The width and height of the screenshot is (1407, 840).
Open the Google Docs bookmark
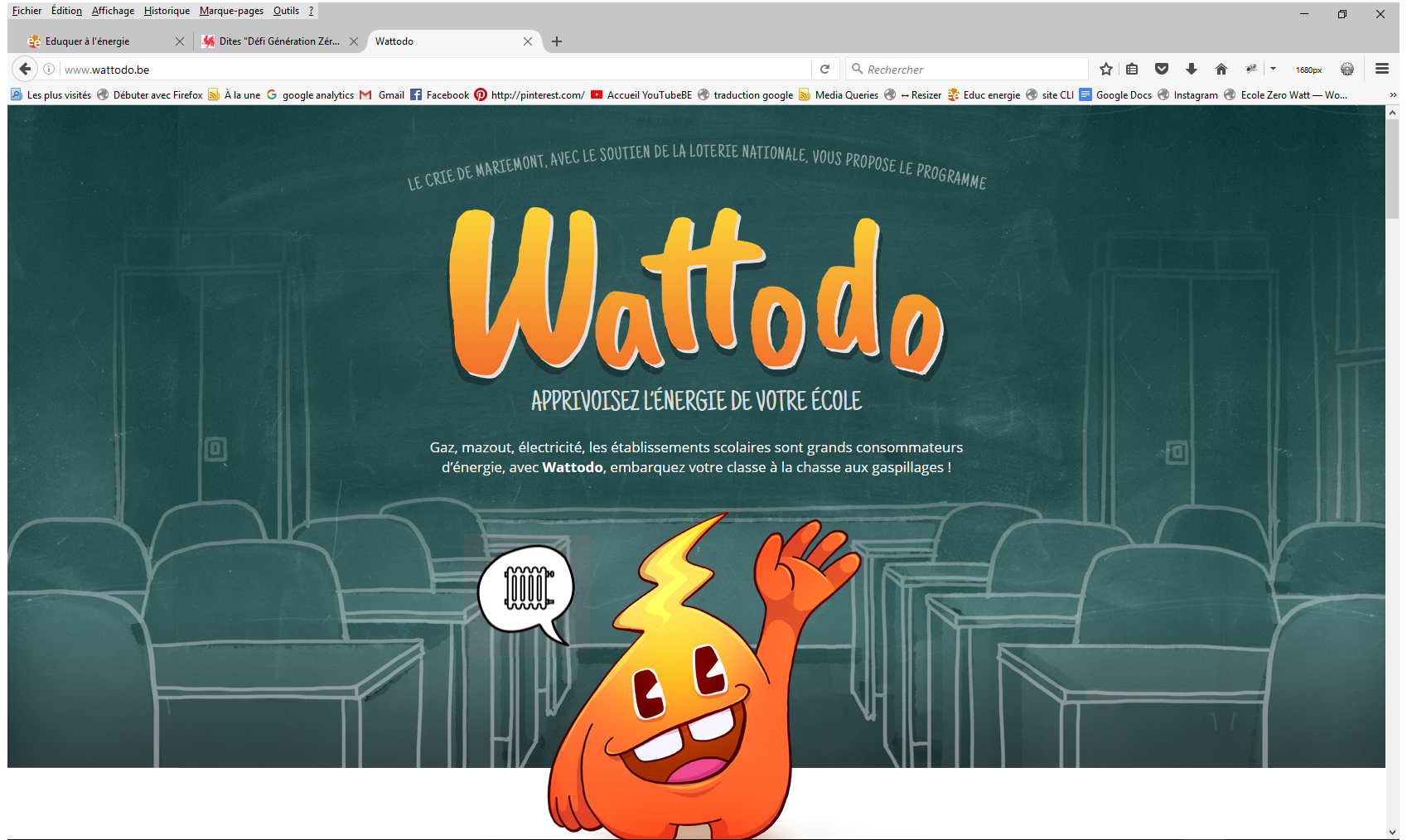(x=1115, y=95)
